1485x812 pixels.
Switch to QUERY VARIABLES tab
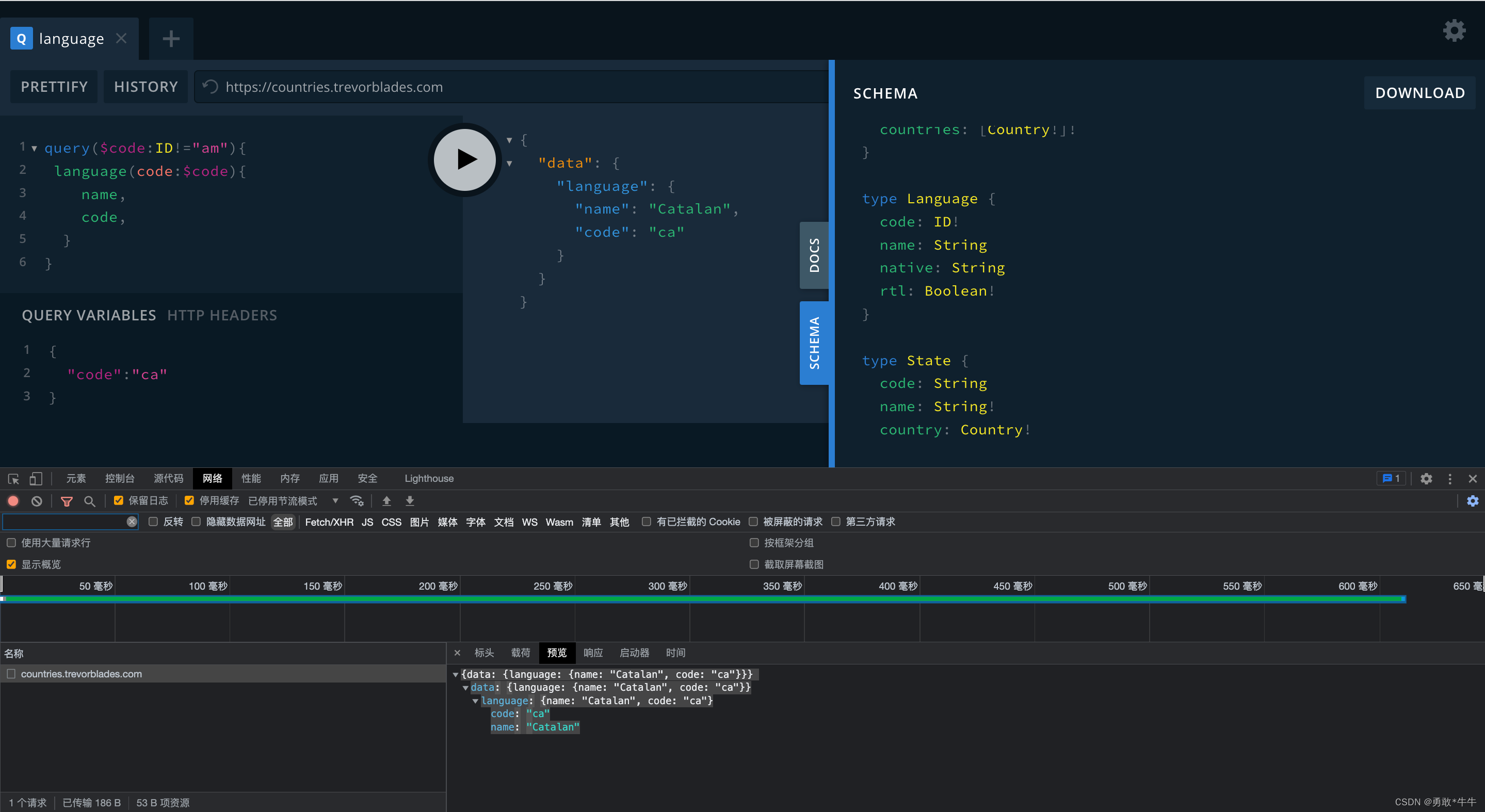click(x=87, y=314)
